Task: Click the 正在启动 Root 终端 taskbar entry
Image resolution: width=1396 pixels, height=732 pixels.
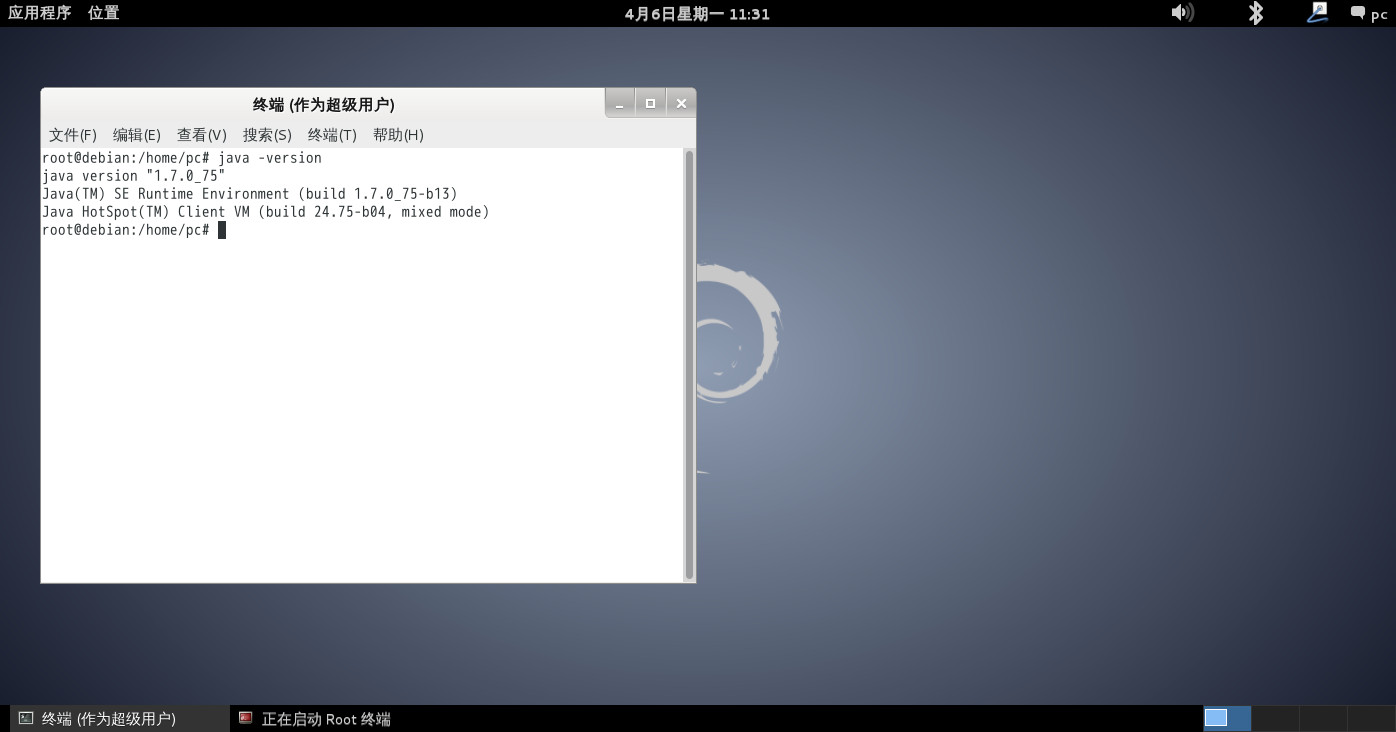Action: click(x=316, y=718)
